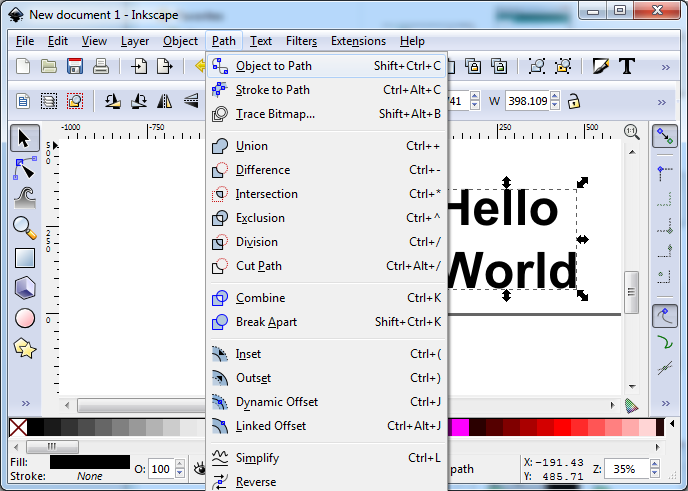Open the Object menu
This screenshot has width=688, height=491.
(180, 41)
